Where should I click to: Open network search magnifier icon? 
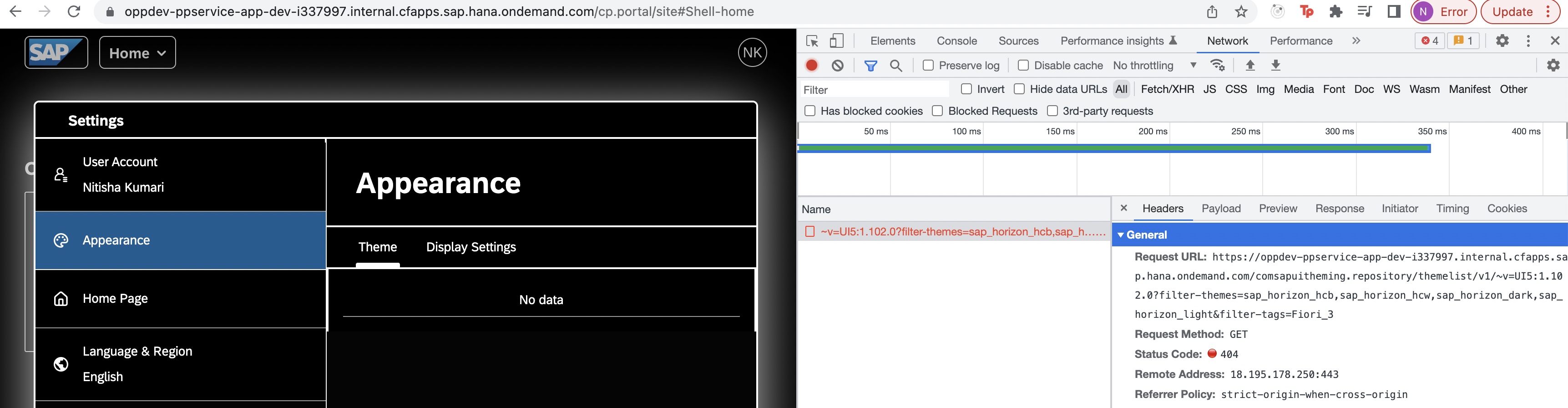(896, 65)
